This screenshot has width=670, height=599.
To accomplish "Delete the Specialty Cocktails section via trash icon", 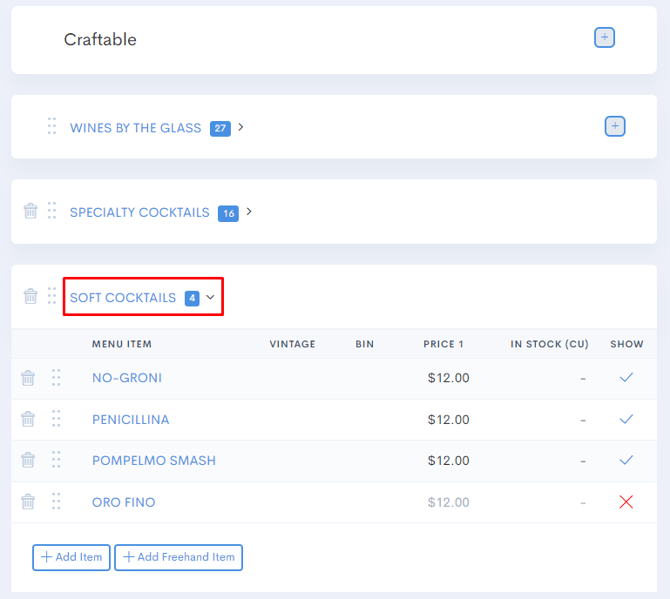I will coord(30,211).
